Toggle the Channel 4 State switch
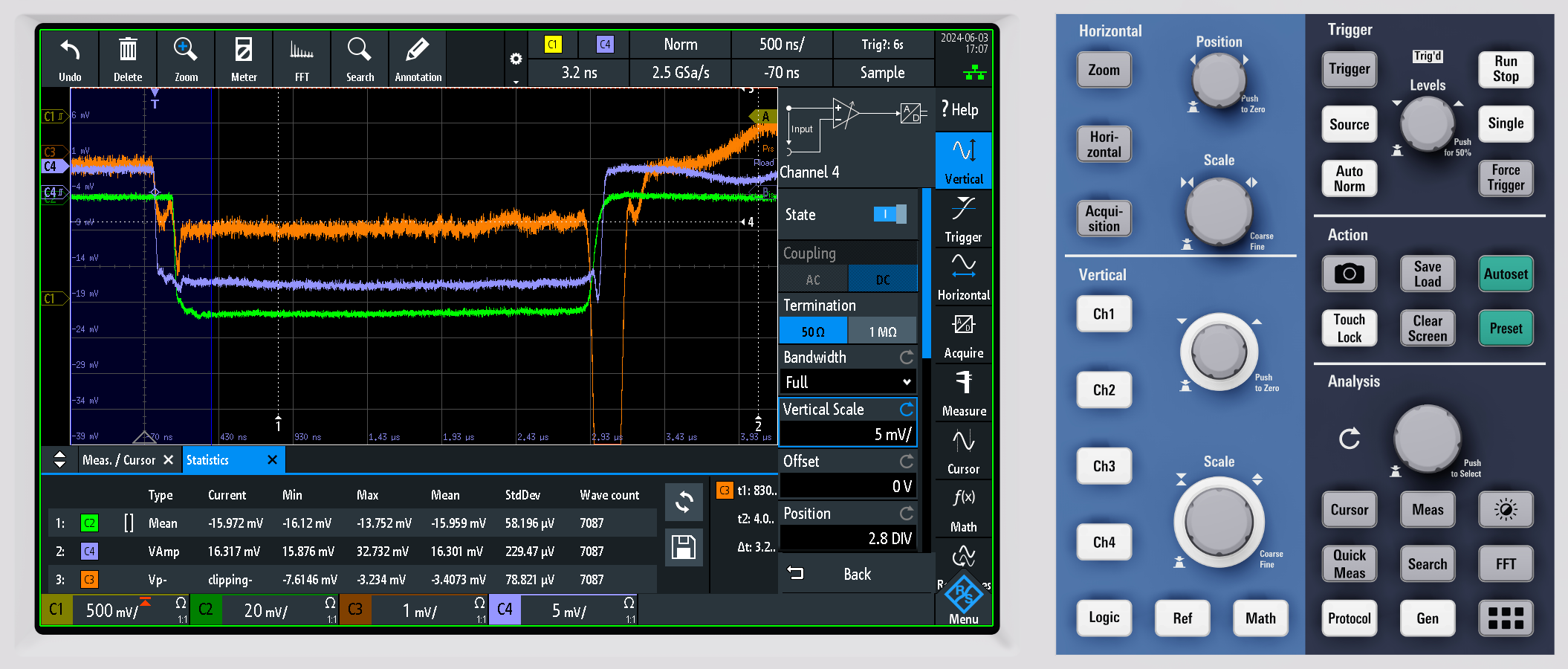The width and height of the screenshot is (1568, 669). (x=889, y=214)
